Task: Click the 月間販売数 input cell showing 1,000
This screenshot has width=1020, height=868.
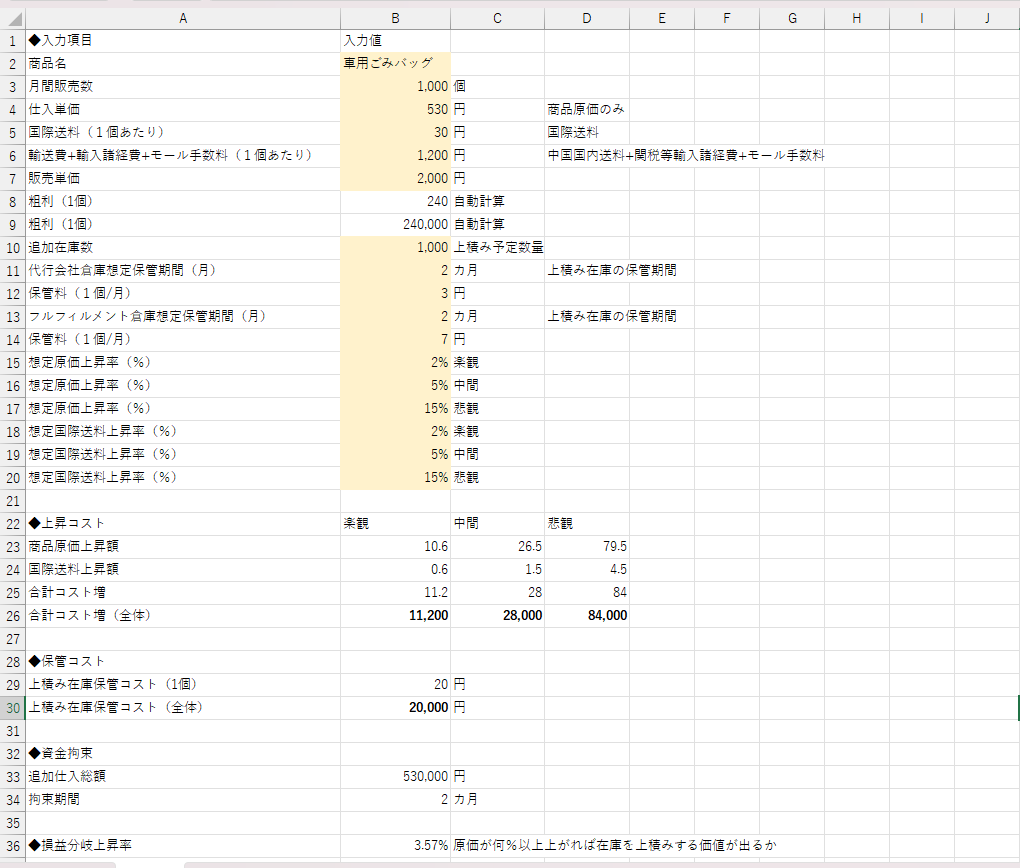Action: 395,86
